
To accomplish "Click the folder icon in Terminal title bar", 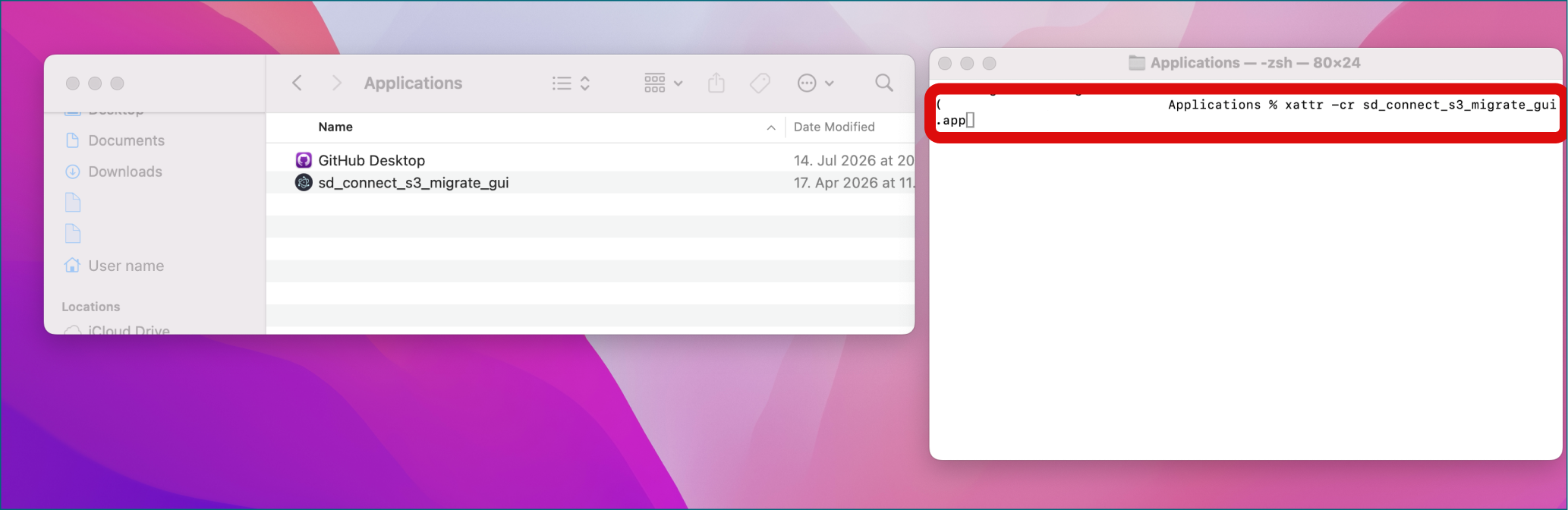I will point(1137,63).
